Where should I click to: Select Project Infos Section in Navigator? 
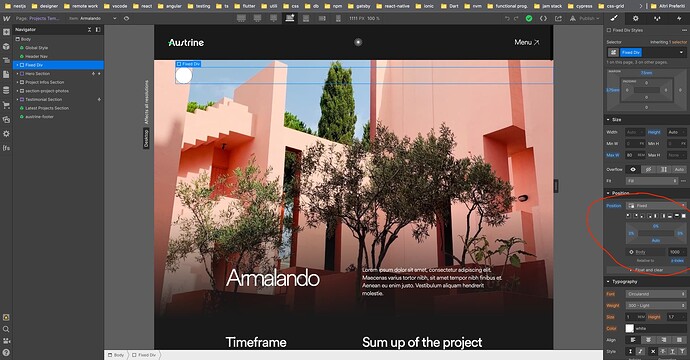44,82
